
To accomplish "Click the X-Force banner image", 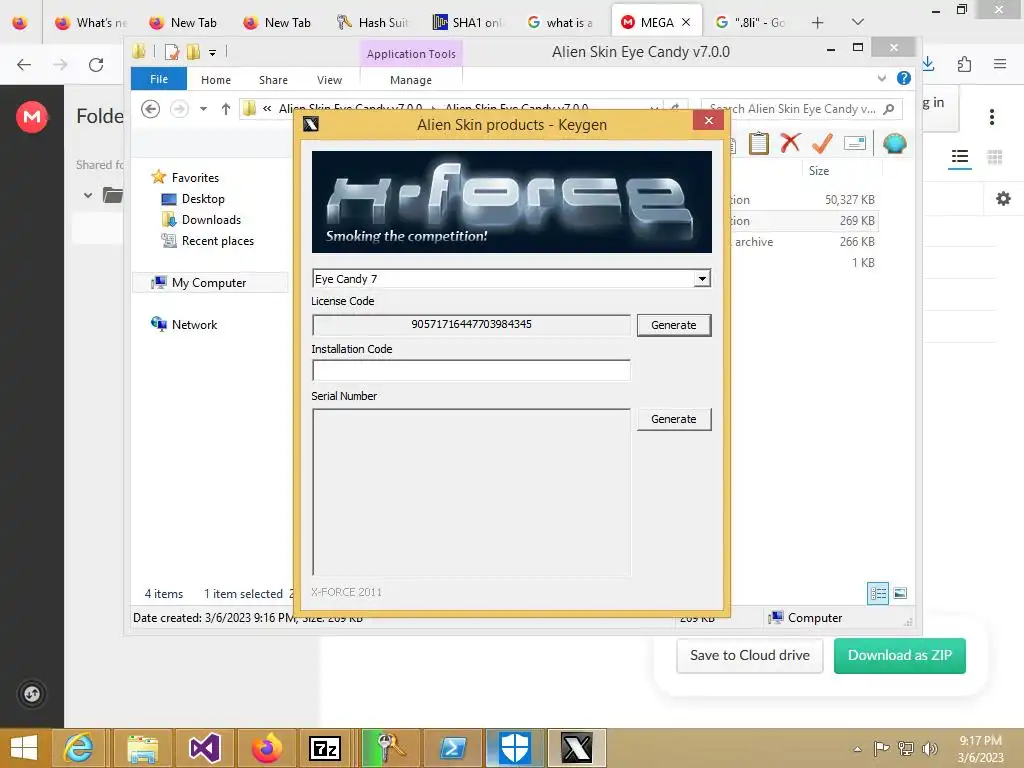I will 511,202.
